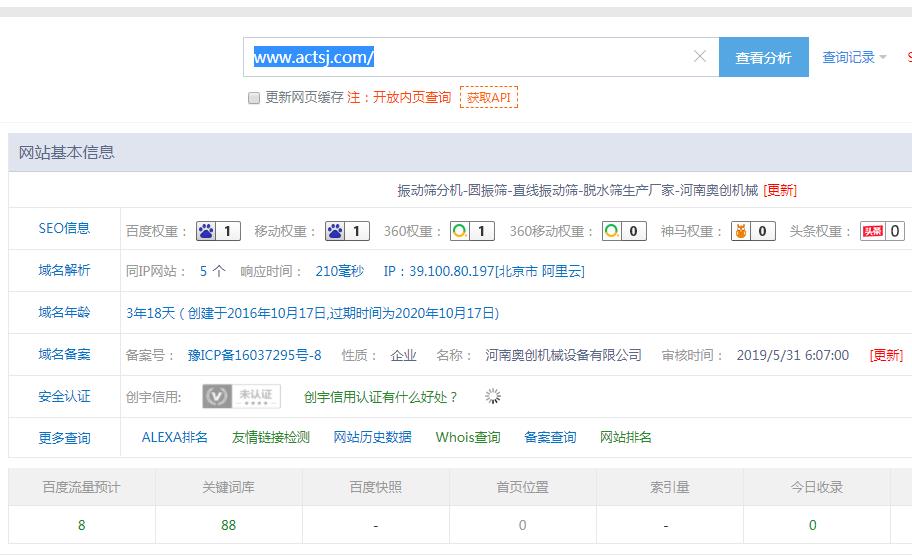Screen dimensions: 912x555
Task: Open ALEXA排名 query link
Action: (x=175, y=437)
